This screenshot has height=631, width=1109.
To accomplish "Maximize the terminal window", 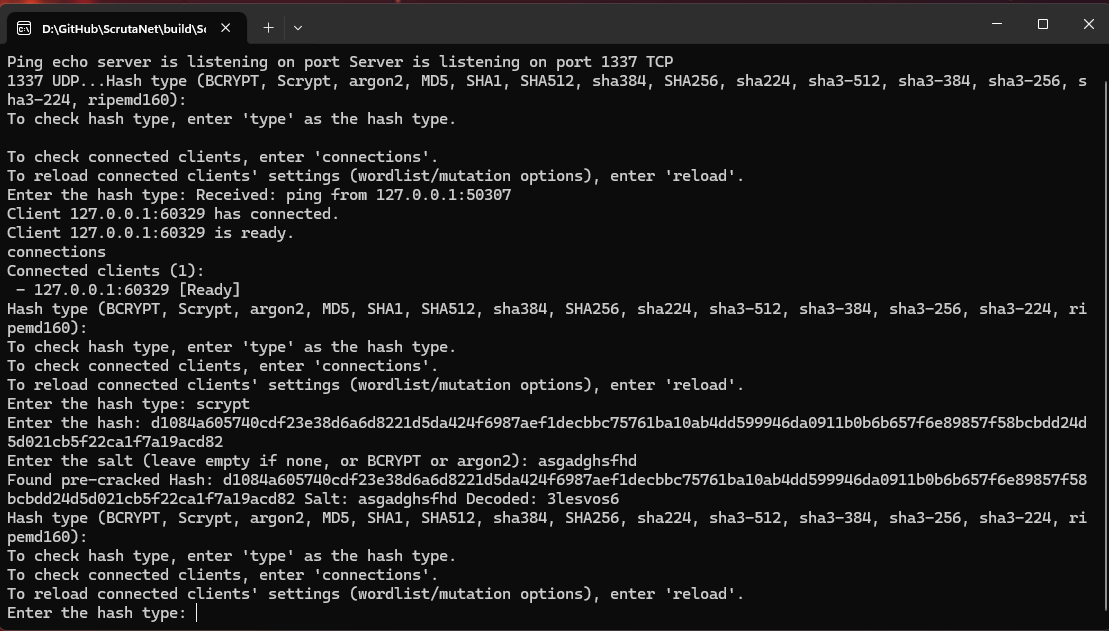I will 1042,24.
